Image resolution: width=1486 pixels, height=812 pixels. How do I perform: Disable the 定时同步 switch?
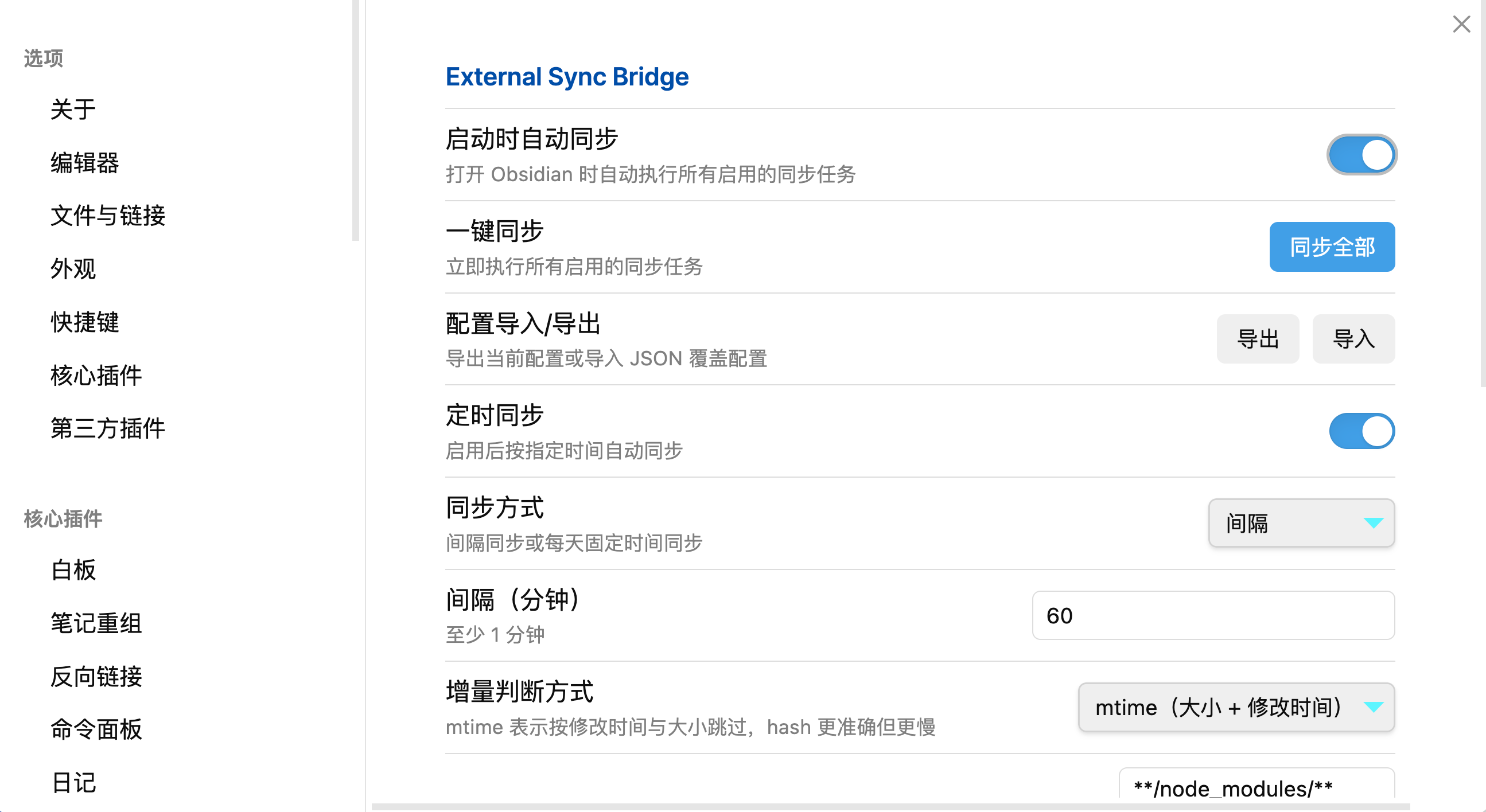(1361, 431)
